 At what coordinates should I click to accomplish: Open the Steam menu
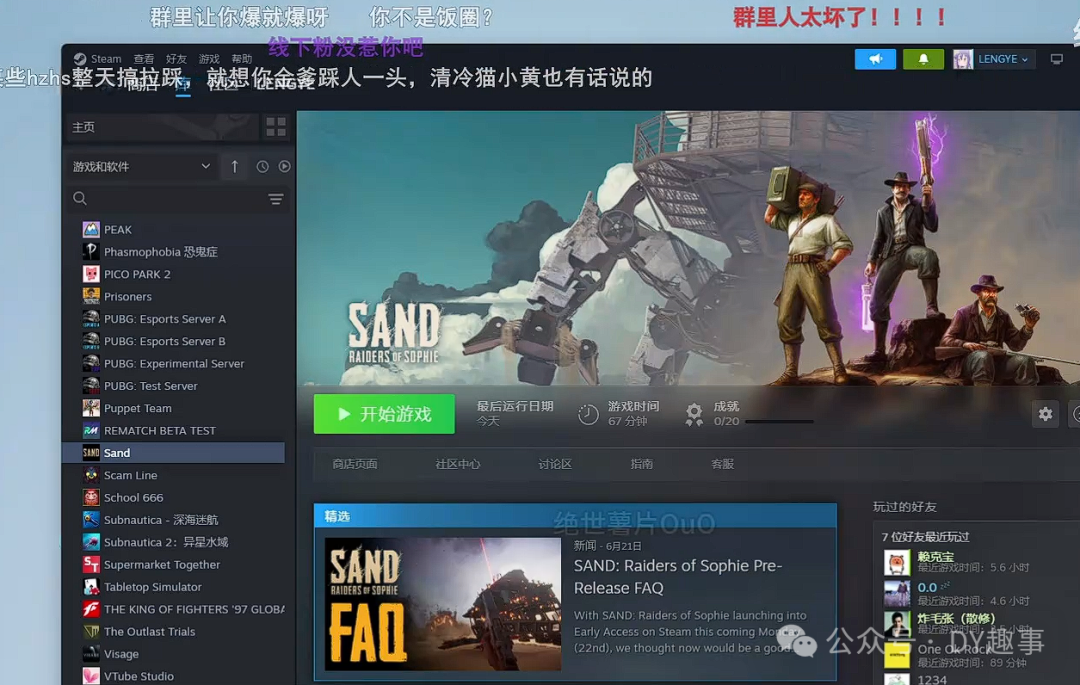[98, 59]
